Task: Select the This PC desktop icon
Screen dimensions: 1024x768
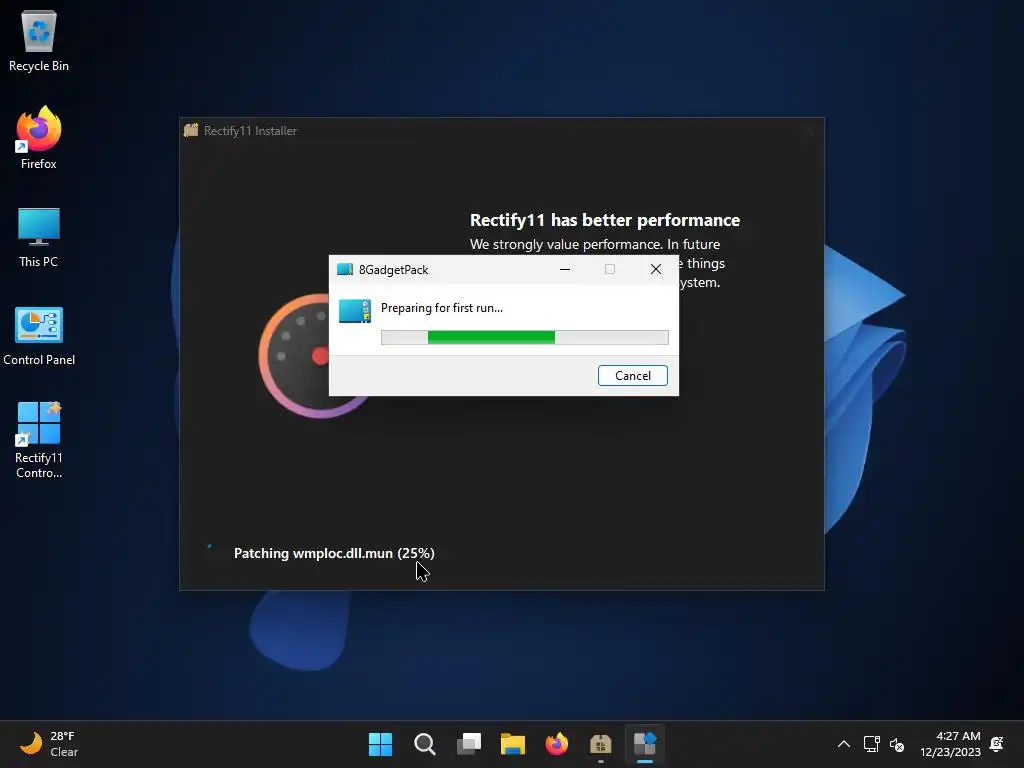Action: click(x=39, y=237)
